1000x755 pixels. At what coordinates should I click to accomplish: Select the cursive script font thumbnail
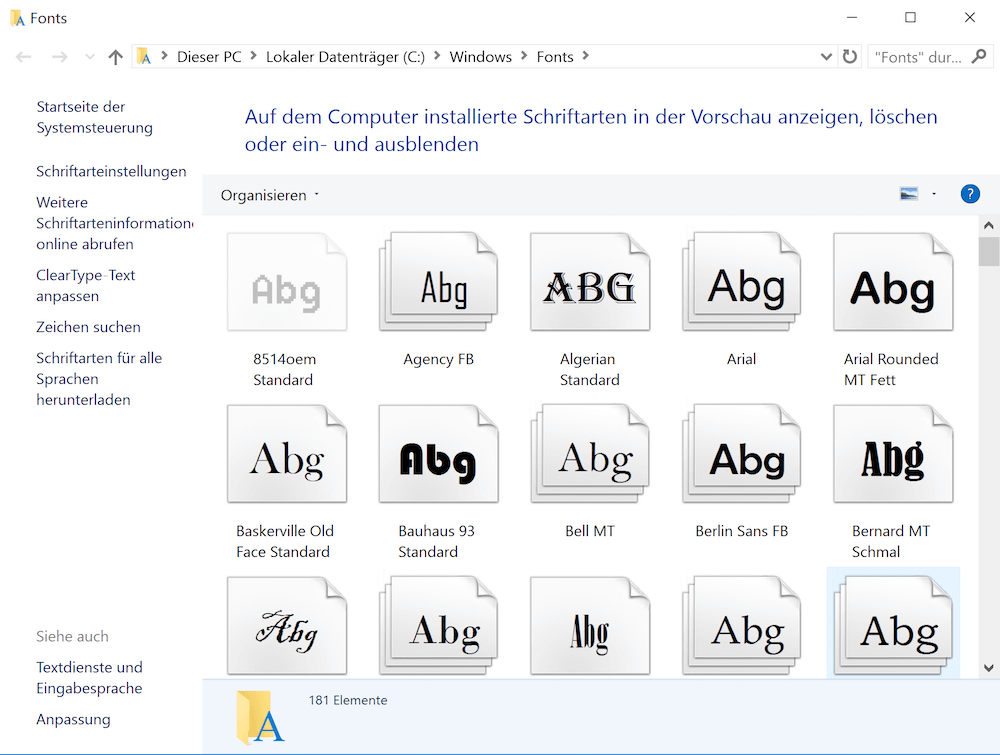click(x=287, y=626)
